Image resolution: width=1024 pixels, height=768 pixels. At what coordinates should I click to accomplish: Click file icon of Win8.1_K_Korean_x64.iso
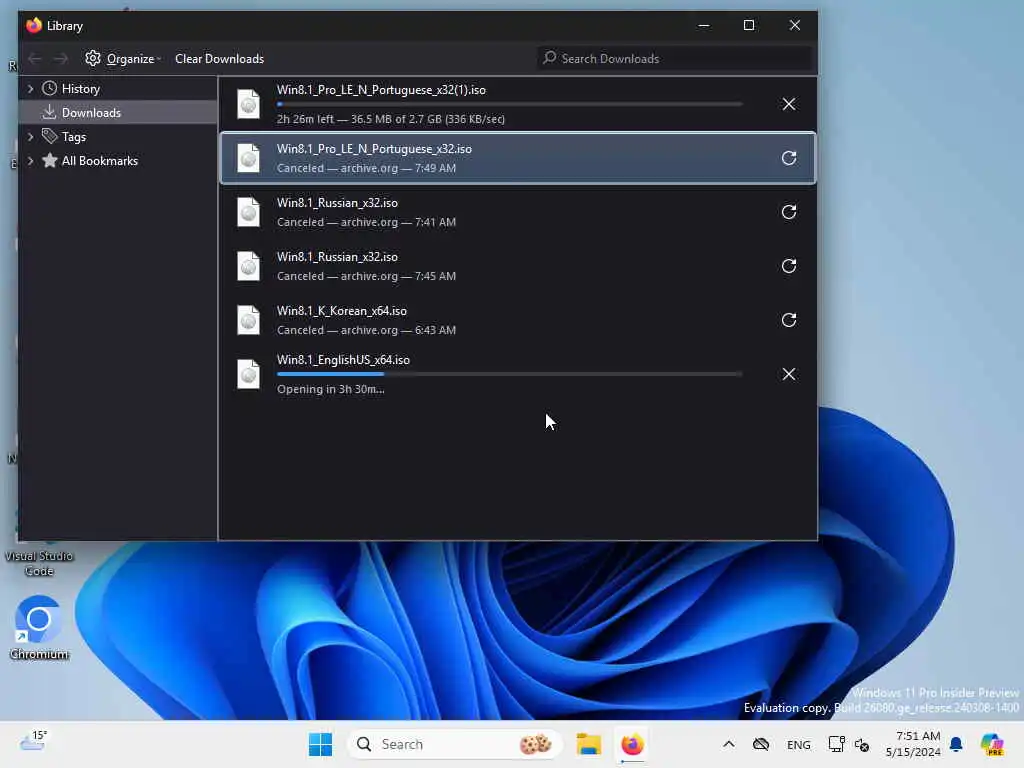click(248, 320)
